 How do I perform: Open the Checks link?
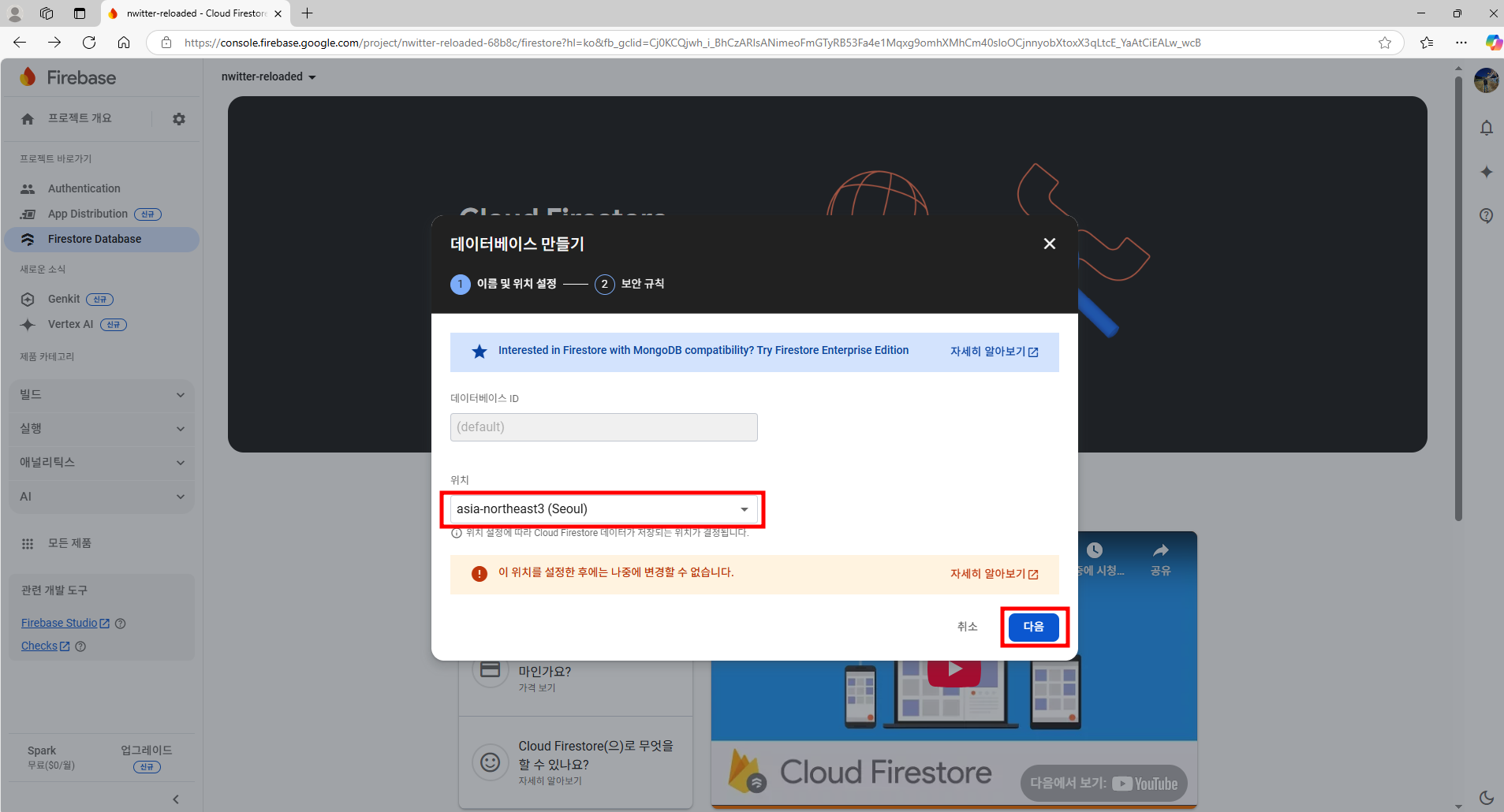[45, 646]
